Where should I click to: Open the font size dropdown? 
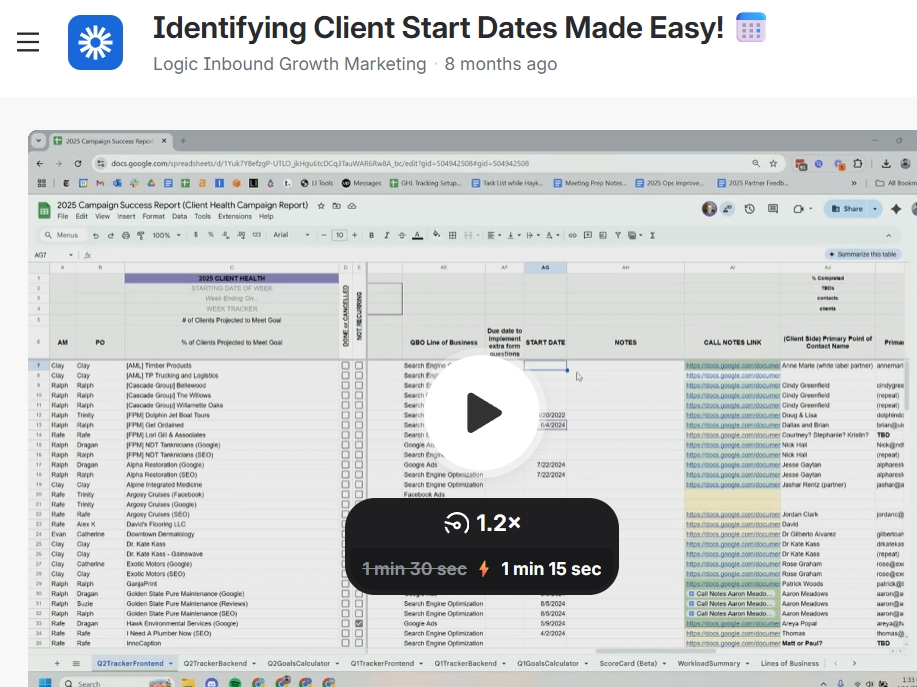pos(338,234)
